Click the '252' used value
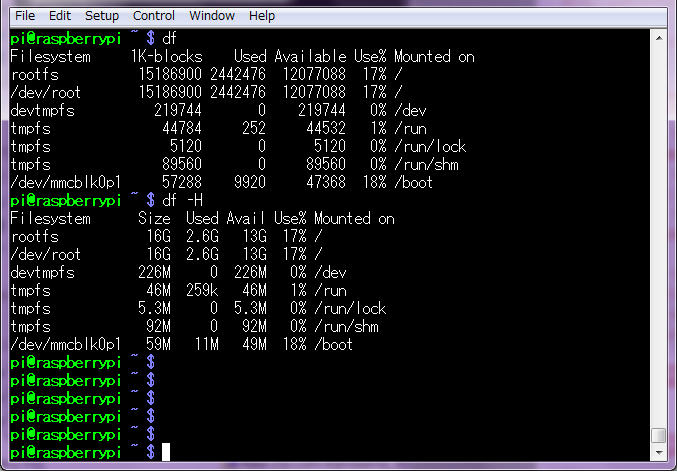This screenshot has width=677, height=472. (253, 128)
